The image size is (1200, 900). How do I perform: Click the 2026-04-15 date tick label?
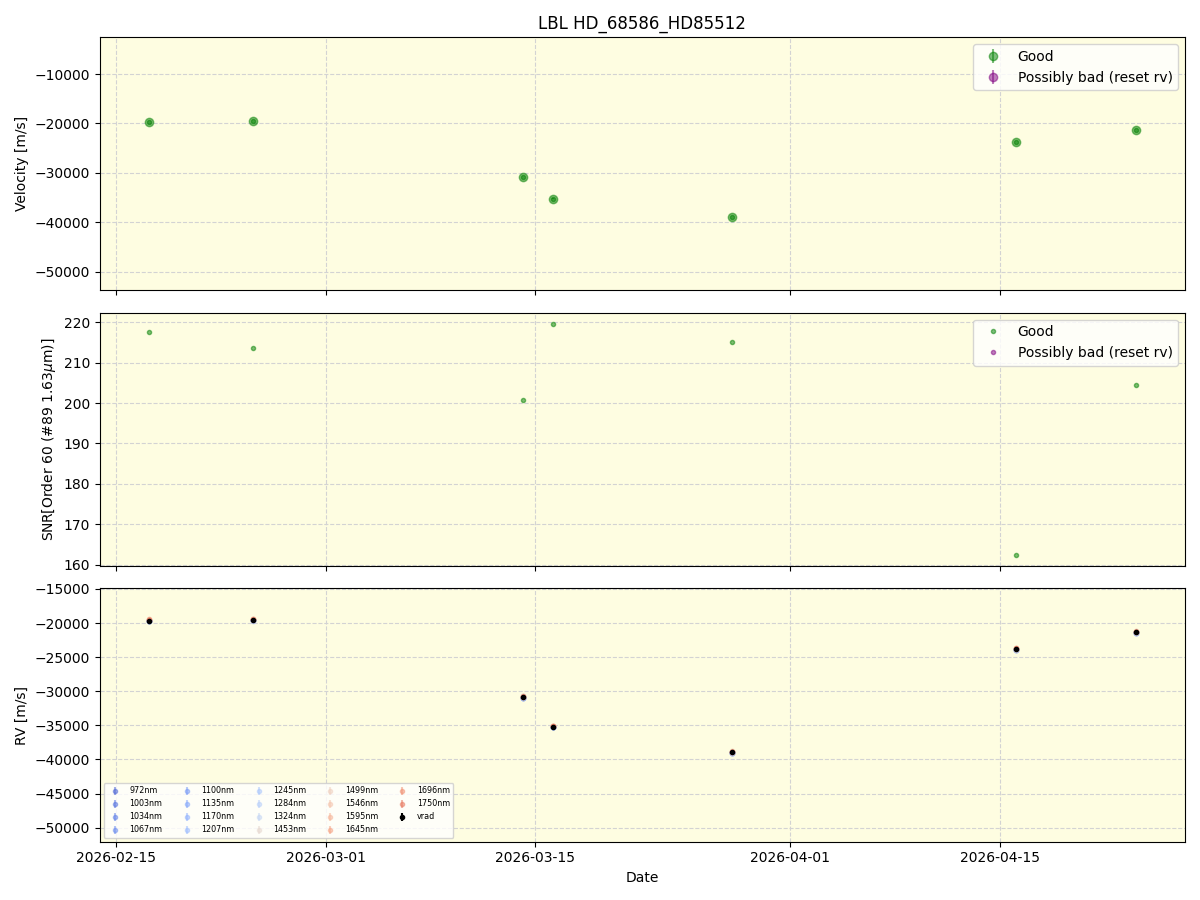[1000, 856]
